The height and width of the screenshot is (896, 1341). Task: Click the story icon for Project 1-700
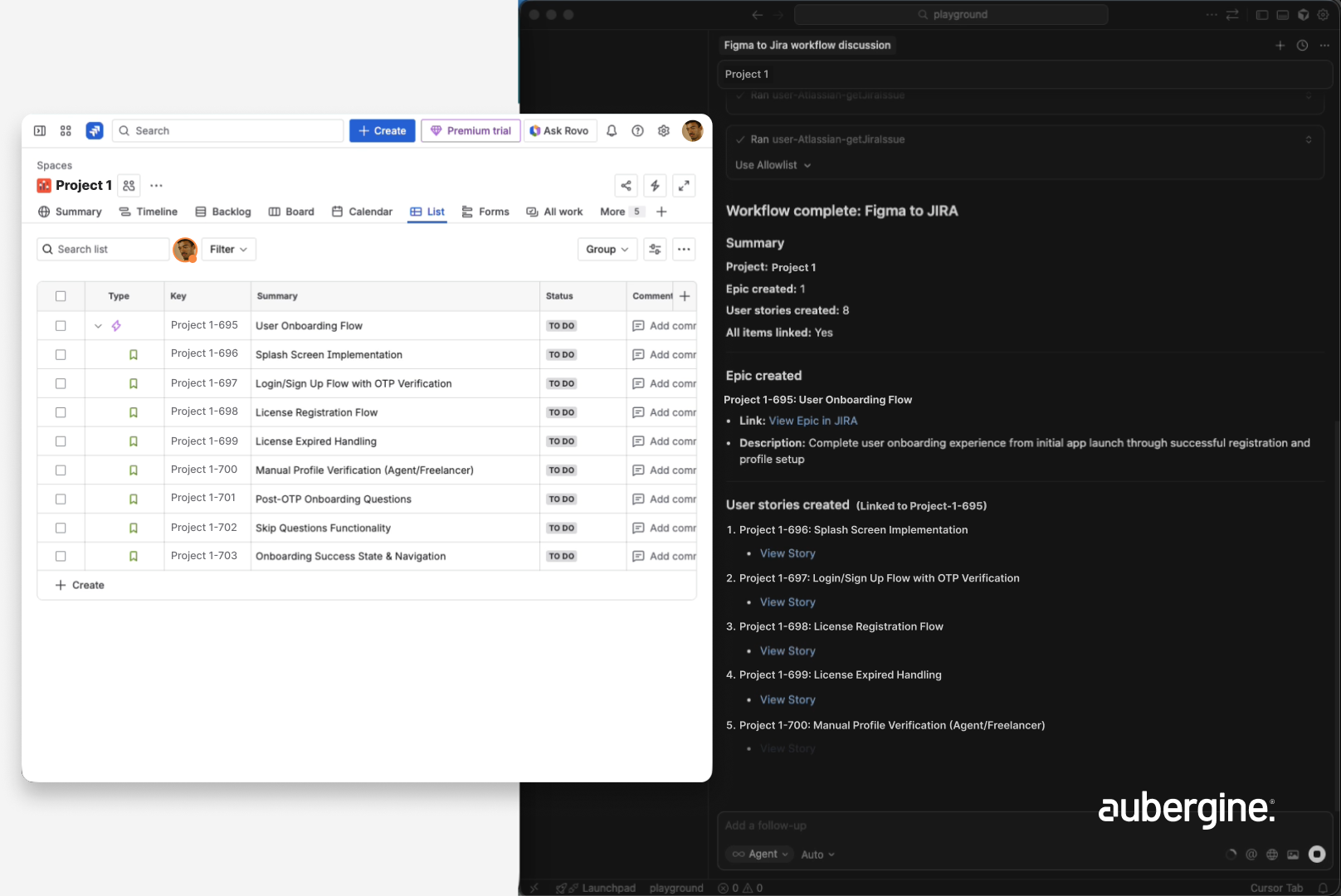(134, 470)
